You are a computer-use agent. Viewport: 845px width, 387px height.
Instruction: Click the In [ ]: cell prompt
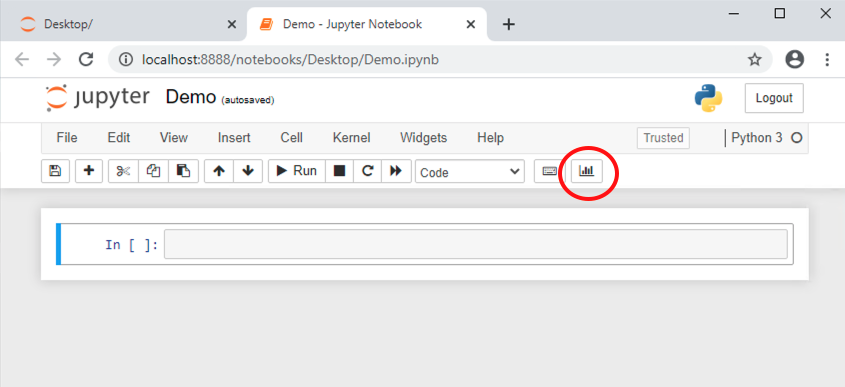(x=132, y=245)
